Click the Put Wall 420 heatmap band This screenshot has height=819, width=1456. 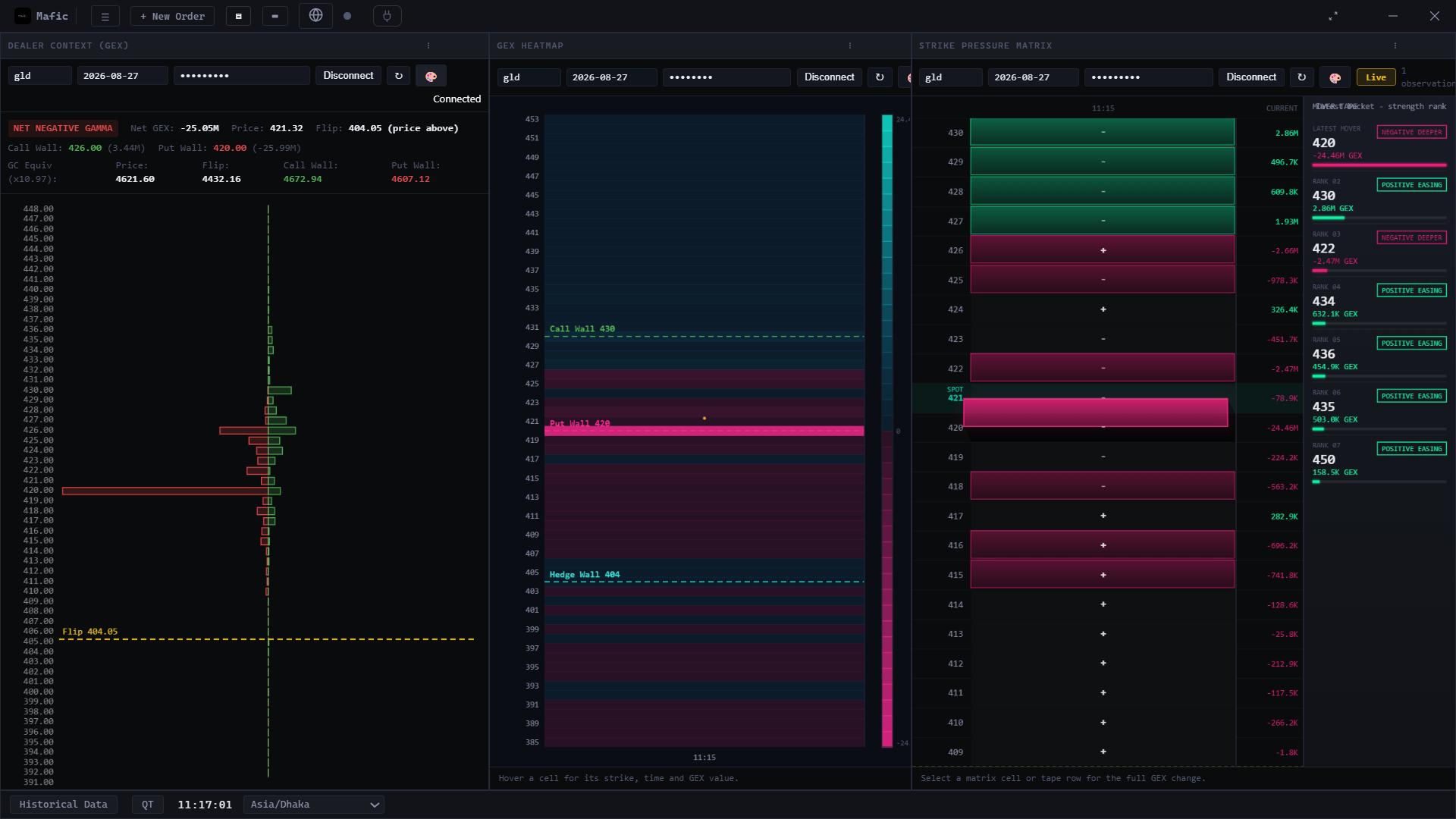pos(704,431)
